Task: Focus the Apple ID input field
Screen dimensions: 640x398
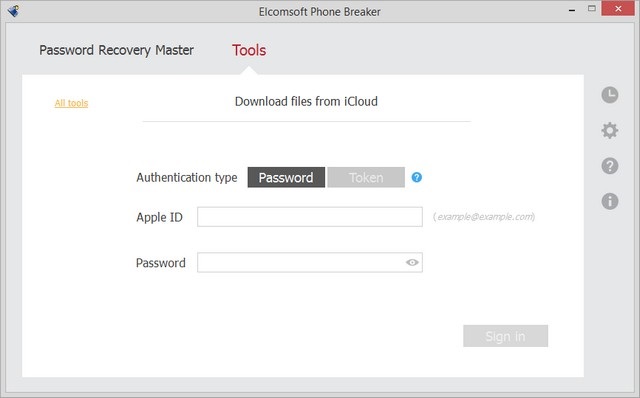Action: [310, 217]
